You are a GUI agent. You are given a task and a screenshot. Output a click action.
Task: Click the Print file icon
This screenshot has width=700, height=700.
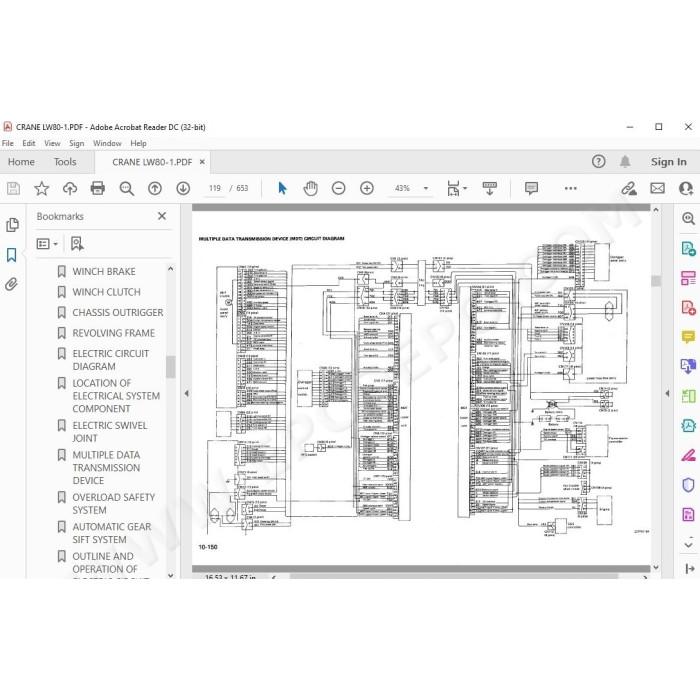[x=97, y=188]
